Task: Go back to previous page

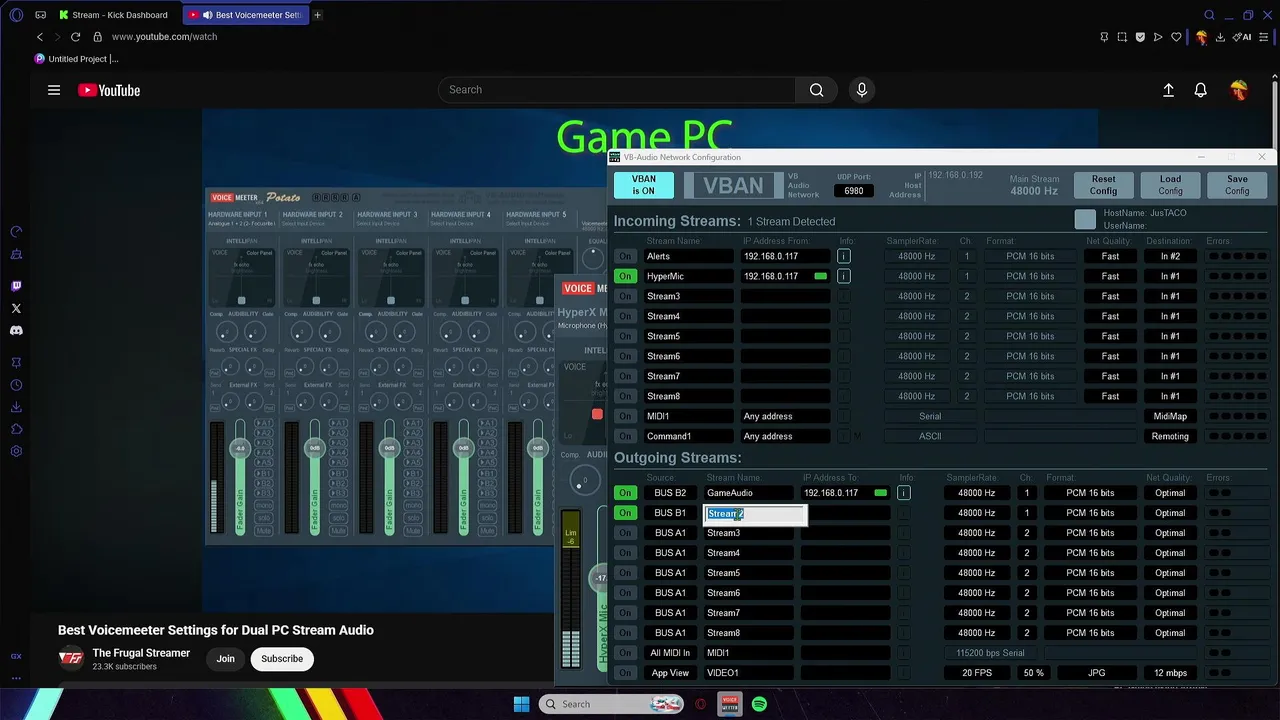Action: click(x=40, y=37)
